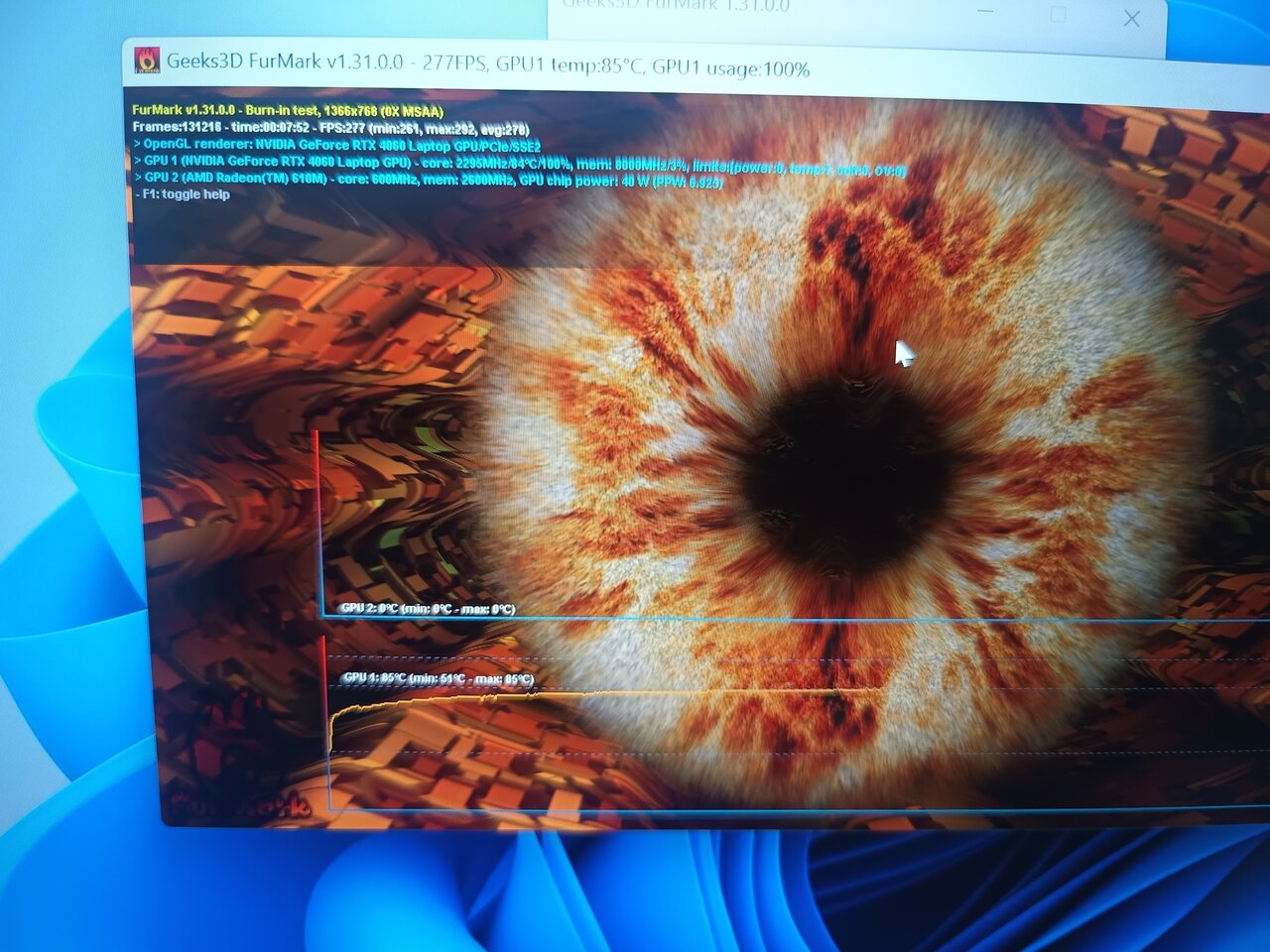Click the "GPU 2: 0°C" graph label

coord(428,608)
